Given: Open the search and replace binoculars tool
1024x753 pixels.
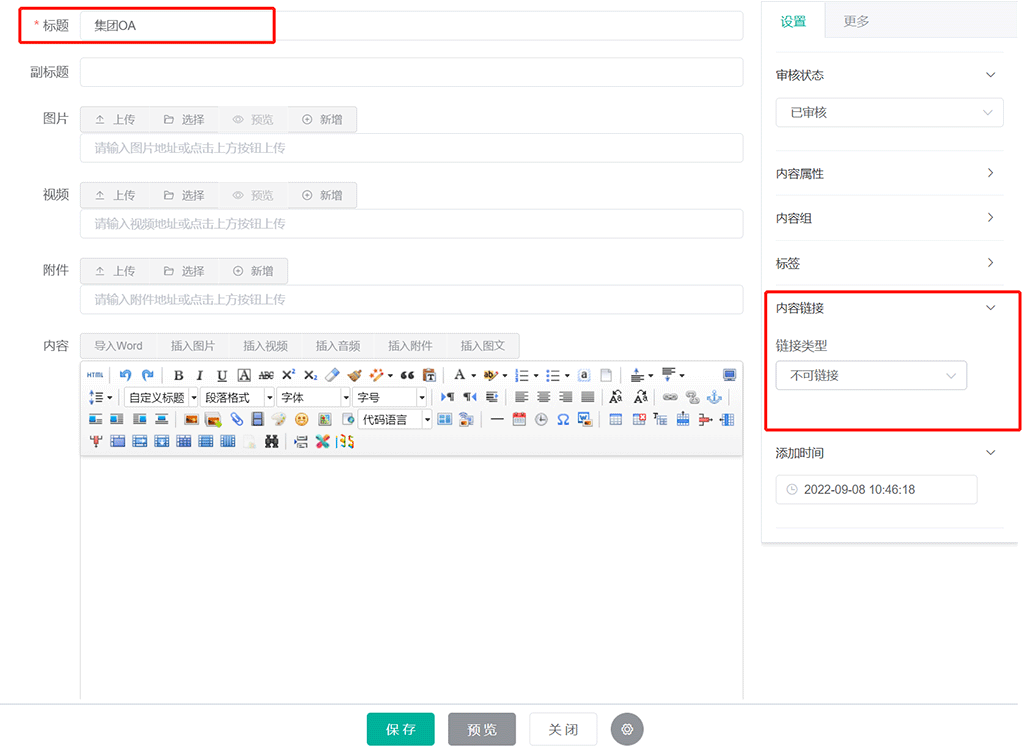Looking at the screenshot, I should click(x=271, y=442).
